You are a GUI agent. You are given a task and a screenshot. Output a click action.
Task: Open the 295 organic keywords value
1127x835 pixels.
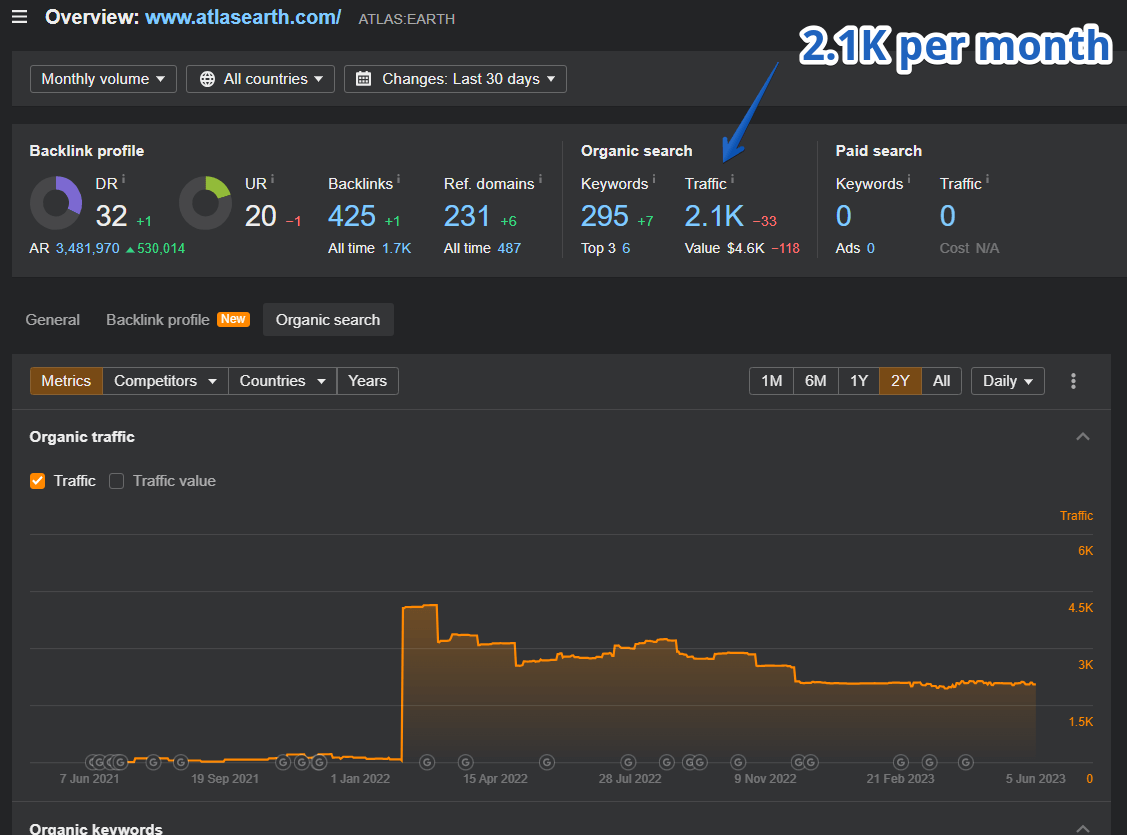[x=604, y=216]
